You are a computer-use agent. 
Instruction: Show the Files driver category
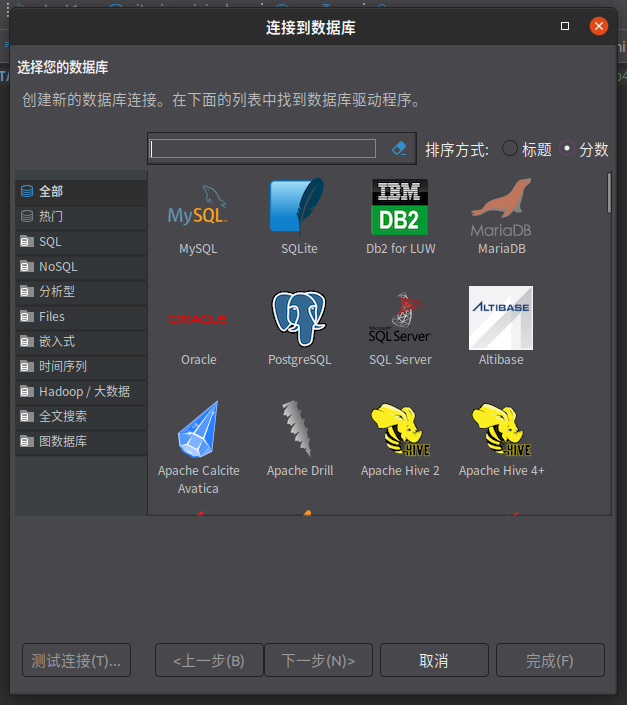[81, 317]
